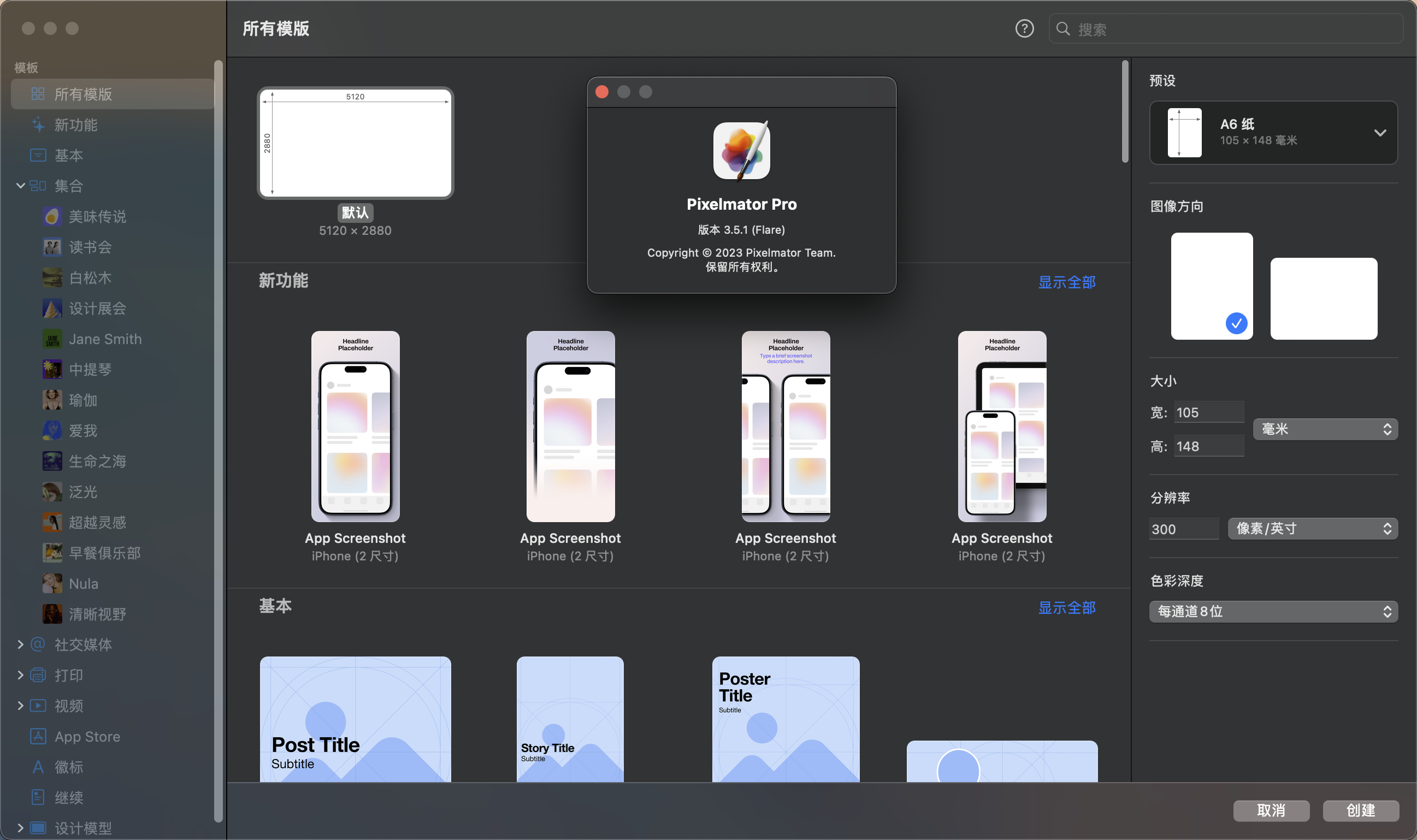Click the 高 height field
Image resolution: width=1417 pixels, height=840 pixels.
pos(1209,446)
